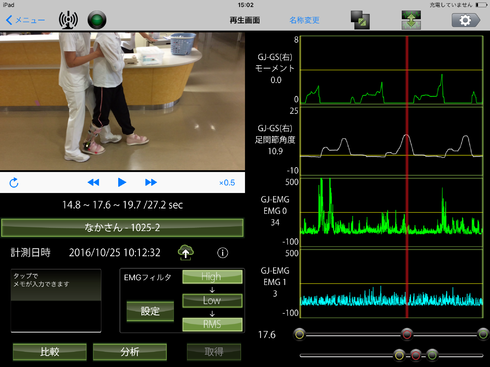Image resolution: width=490 pixels, height=367 pixels.
Task: Tap the green up-down arrows icon
Action: (x=411, y=20)
